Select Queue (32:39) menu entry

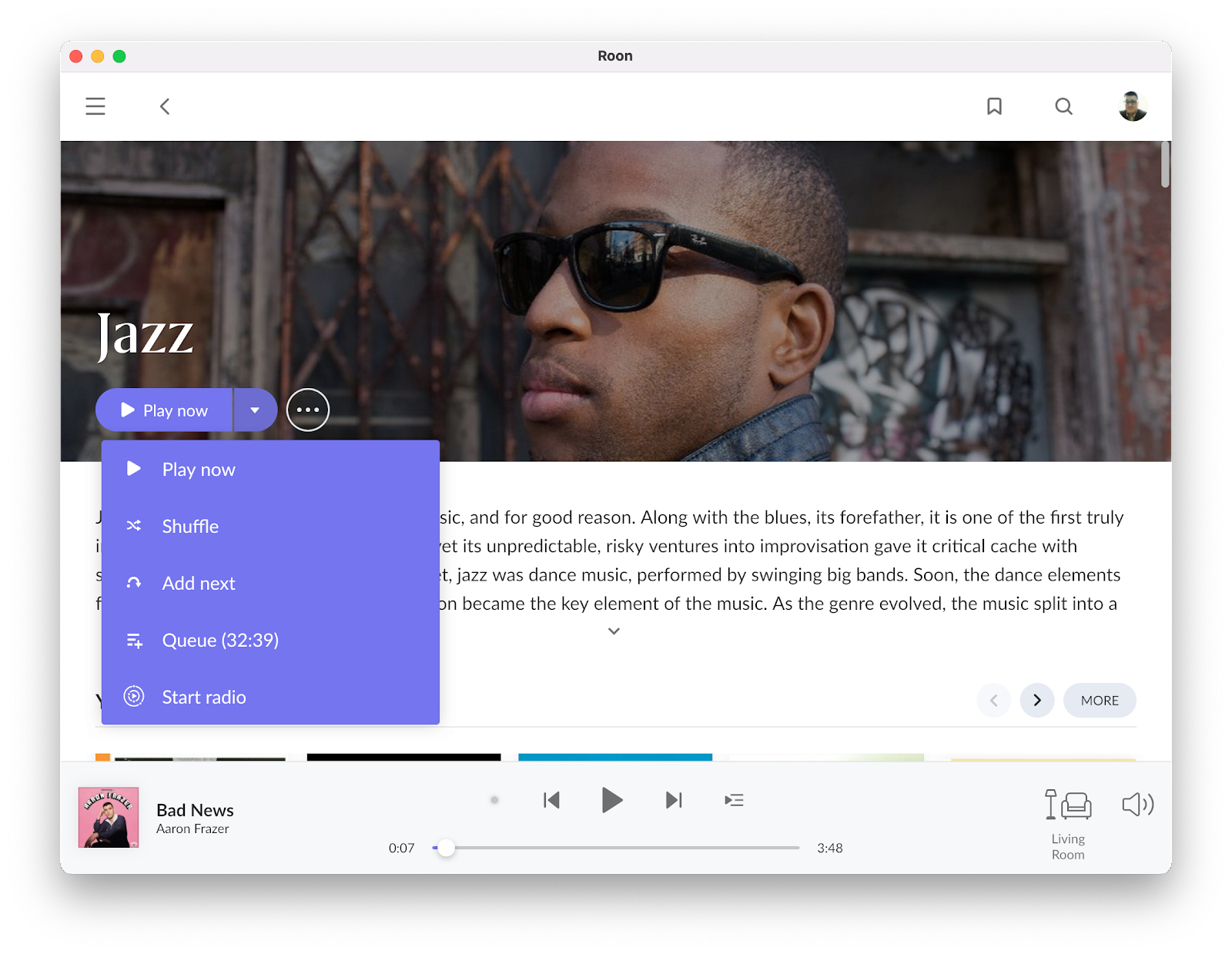click(270, 640)
